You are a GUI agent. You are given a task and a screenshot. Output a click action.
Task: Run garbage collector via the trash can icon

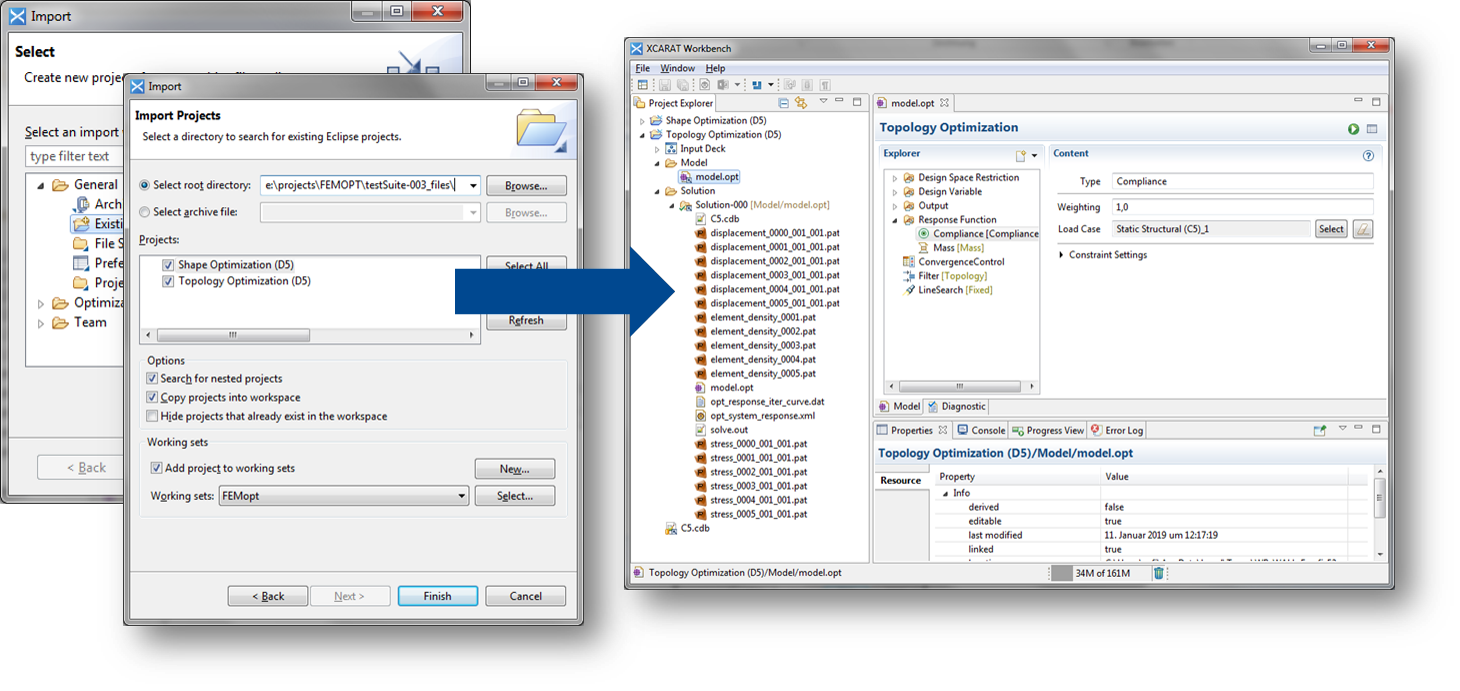(1158, 573)
